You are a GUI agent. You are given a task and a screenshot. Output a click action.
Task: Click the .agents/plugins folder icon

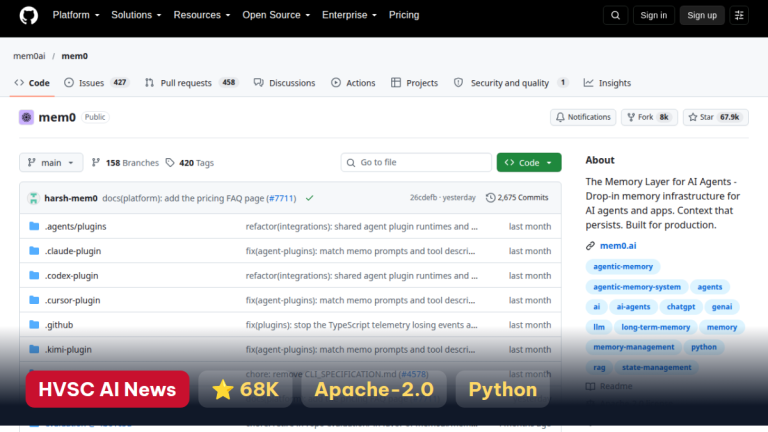[34, 226]
